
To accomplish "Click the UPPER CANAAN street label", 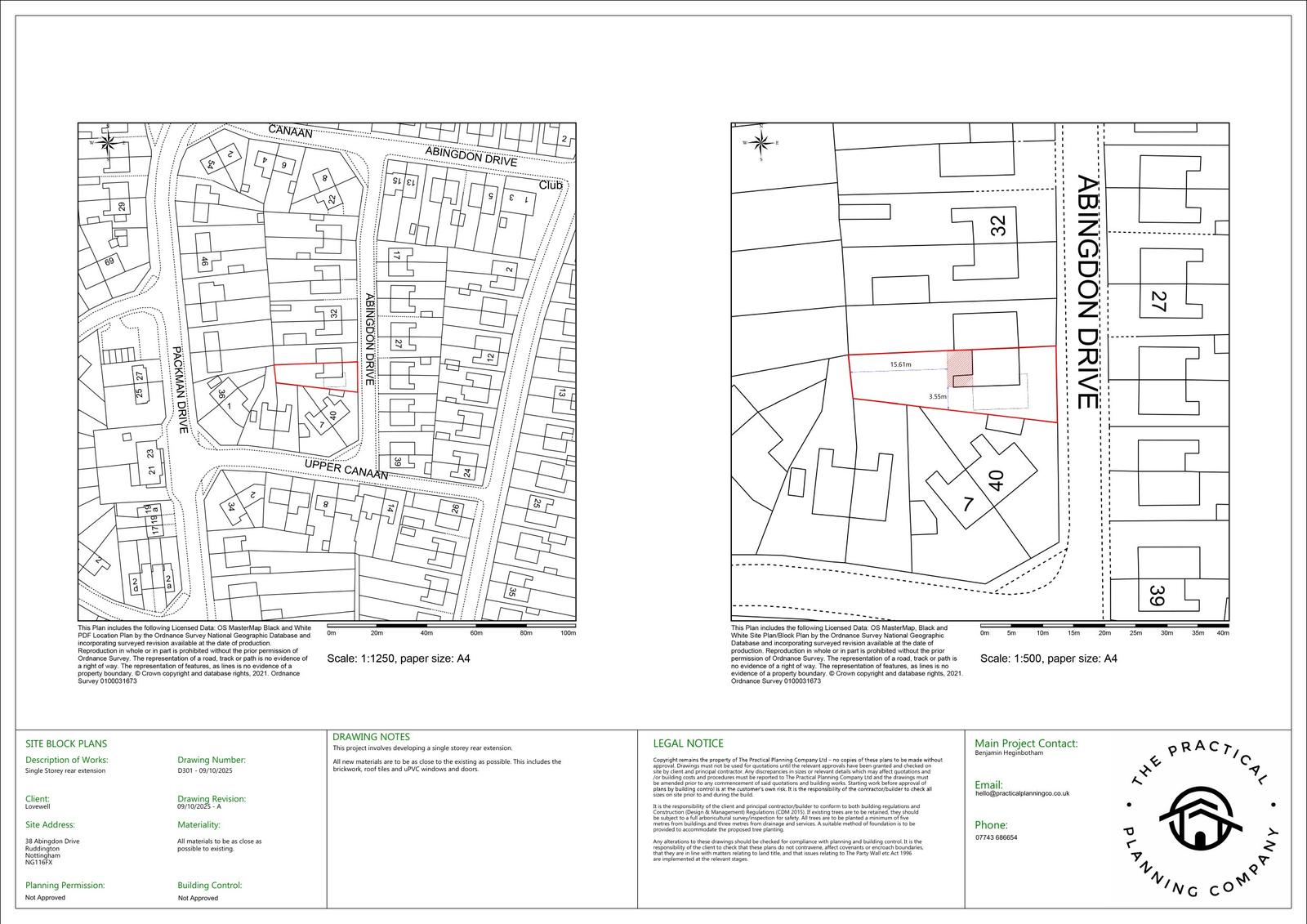I will click(346, 468).
